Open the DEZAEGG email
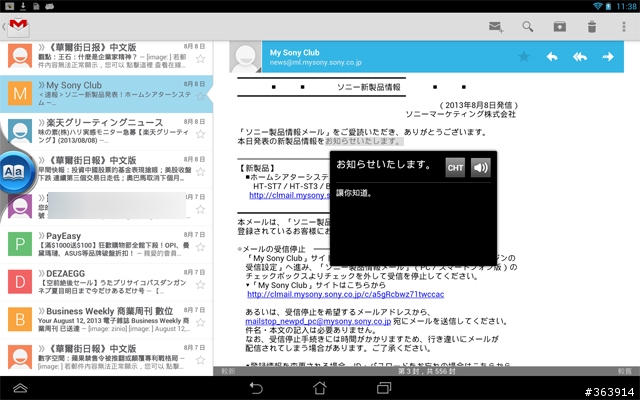The width and height of the screenshot is (640, 400). click(106, 282)
